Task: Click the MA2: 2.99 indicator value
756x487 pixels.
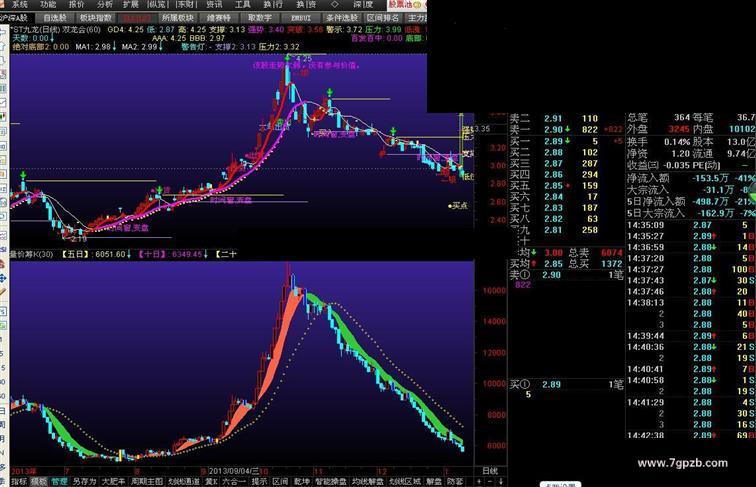Action: (142, 47)
